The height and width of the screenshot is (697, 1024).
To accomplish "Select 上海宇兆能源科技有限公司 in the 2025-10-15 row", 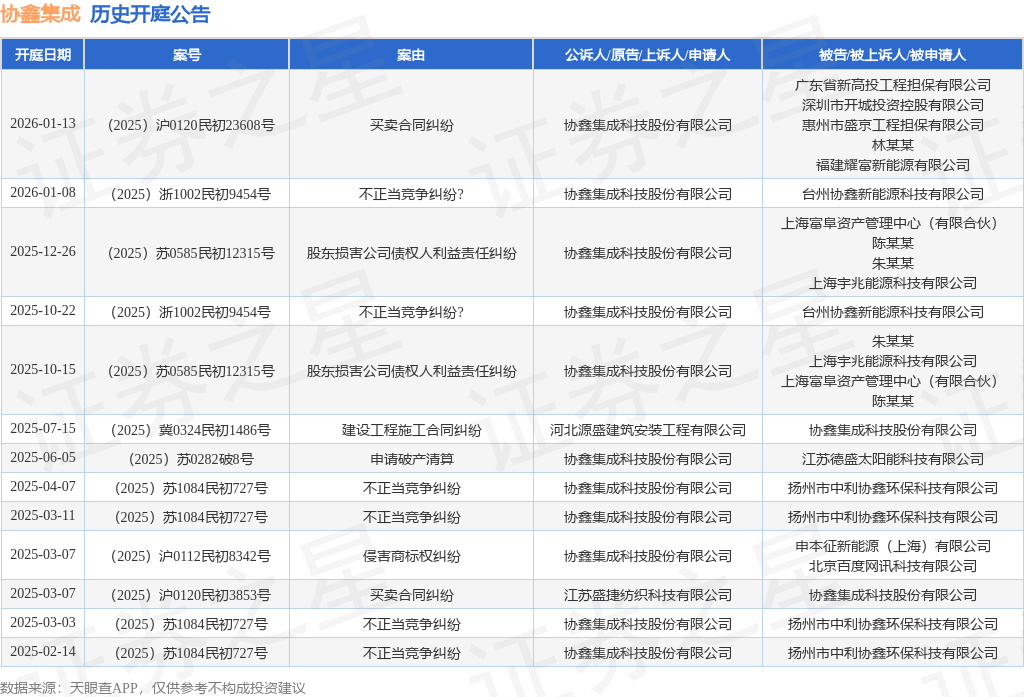I will pyautogui.click(x=893, y=361).
